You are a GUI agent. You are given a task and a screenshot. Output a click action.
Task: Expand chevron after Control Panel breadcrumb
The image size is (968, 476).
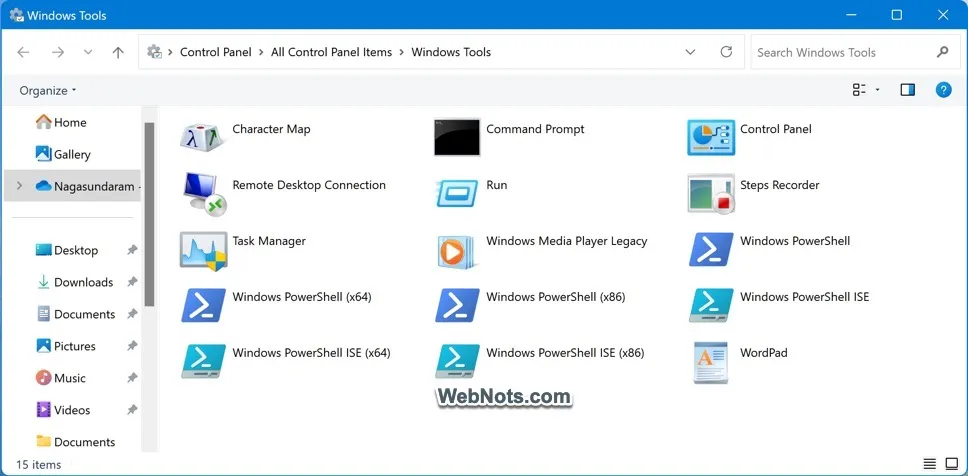pos(261,52)
